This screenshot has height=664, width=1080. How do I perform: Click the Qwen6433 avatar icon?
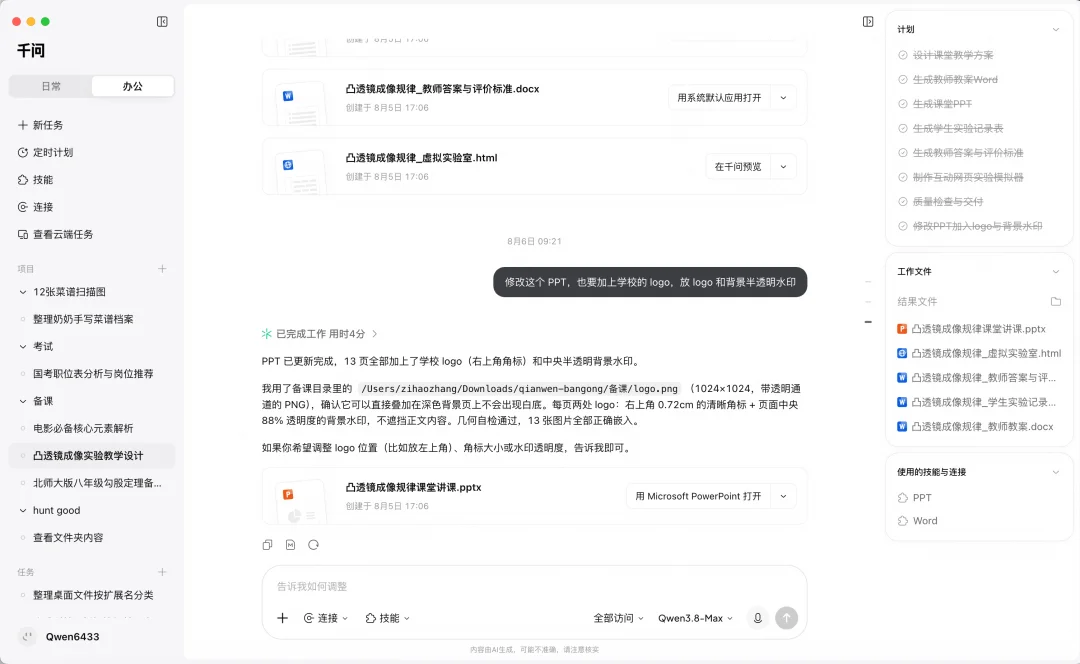click(27, 636)
